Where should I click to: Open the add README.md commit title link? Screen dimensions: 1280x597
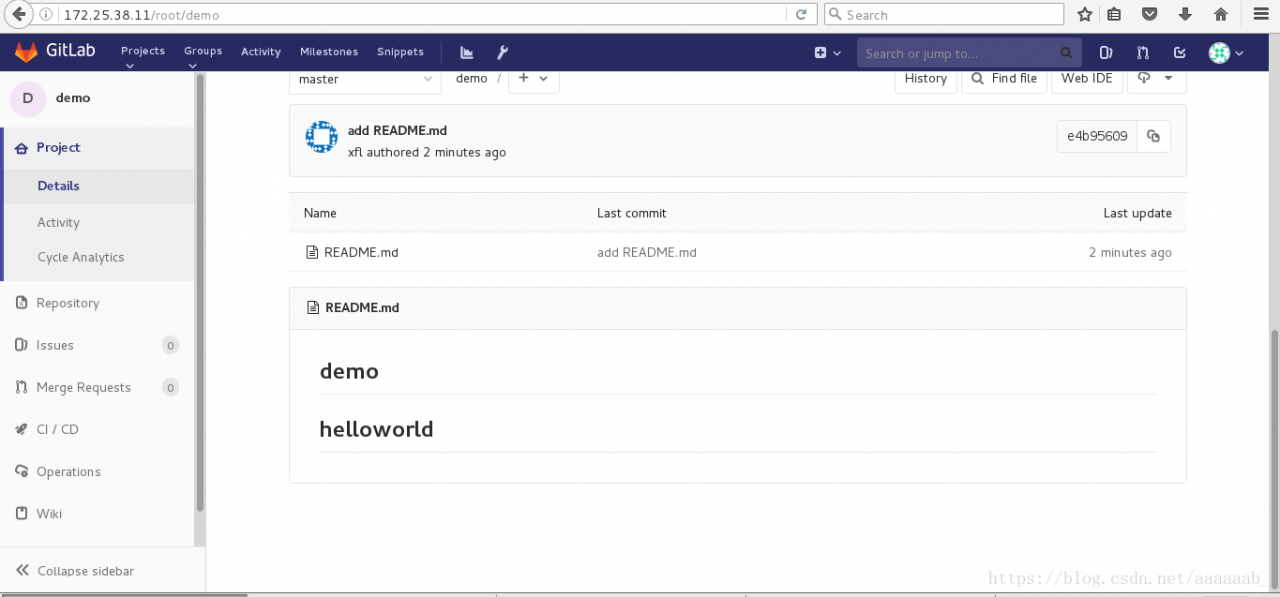[397, 131]
